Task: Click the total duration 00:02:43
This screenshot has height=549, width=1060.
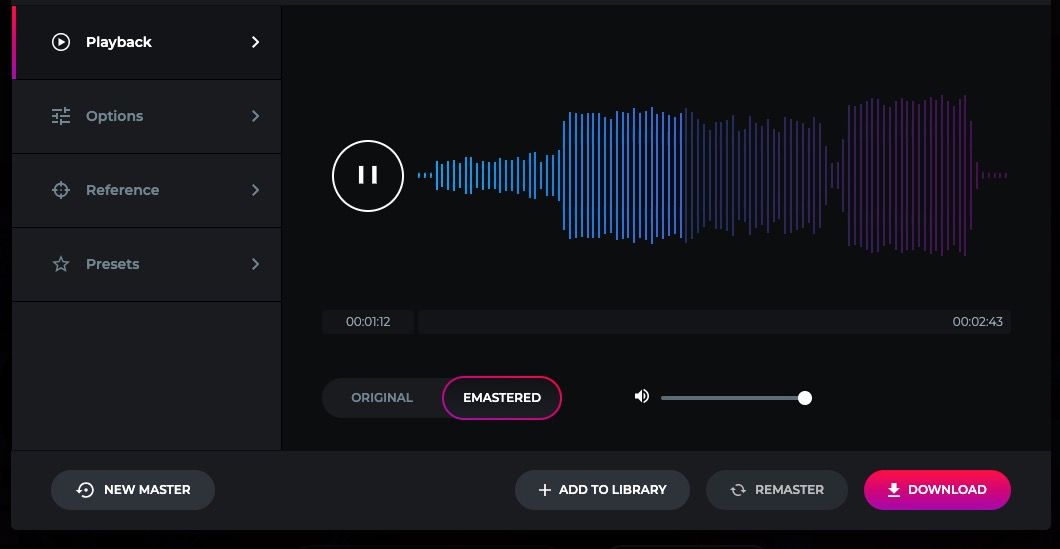Action: pyautogui.click(x=978, y=322)
